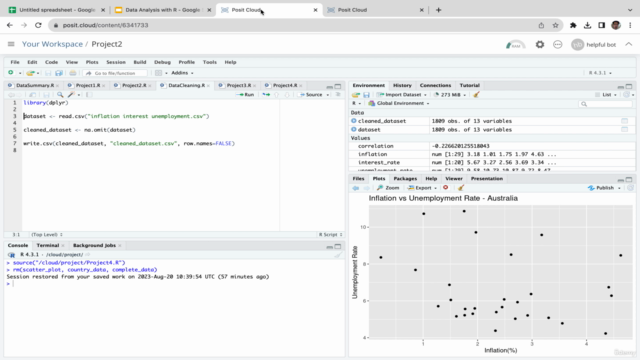Click the Go to file/function field
Viewport: 640px width, 360px height.
pyautogui.click(x=116, y=73)
